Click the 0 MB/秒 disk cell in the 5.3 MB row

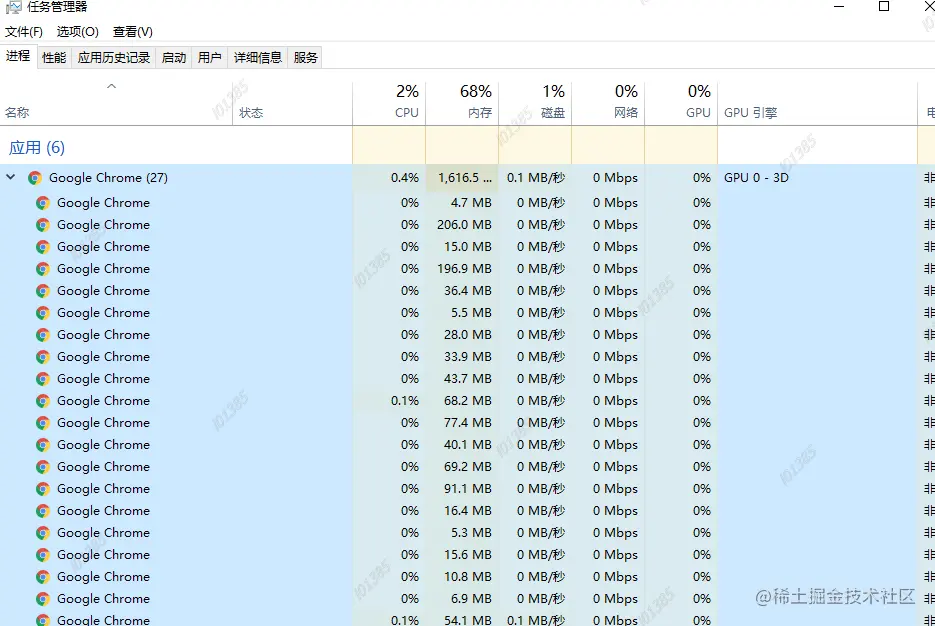535,533
